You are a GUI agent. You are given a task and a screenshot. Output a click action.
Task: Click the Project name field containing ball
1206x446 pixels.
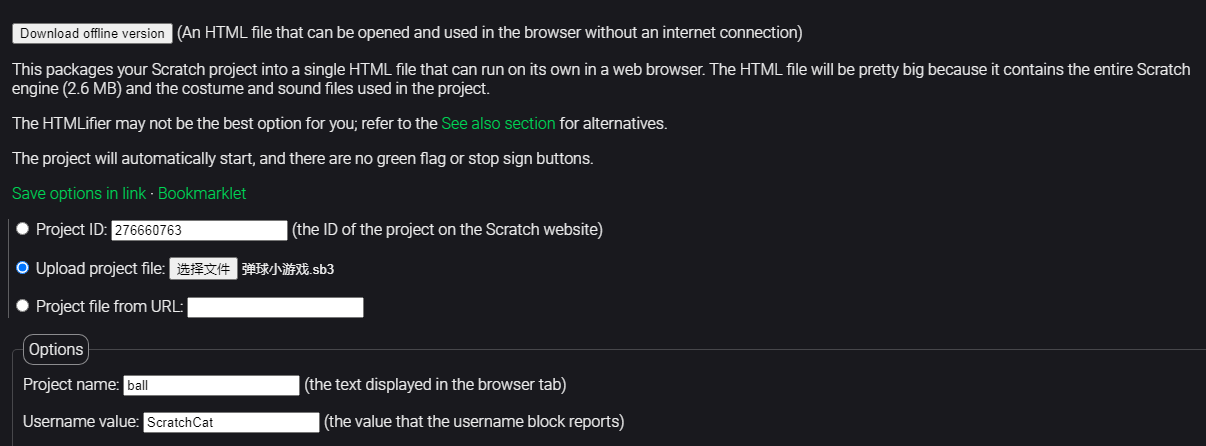tap(211, 385)
